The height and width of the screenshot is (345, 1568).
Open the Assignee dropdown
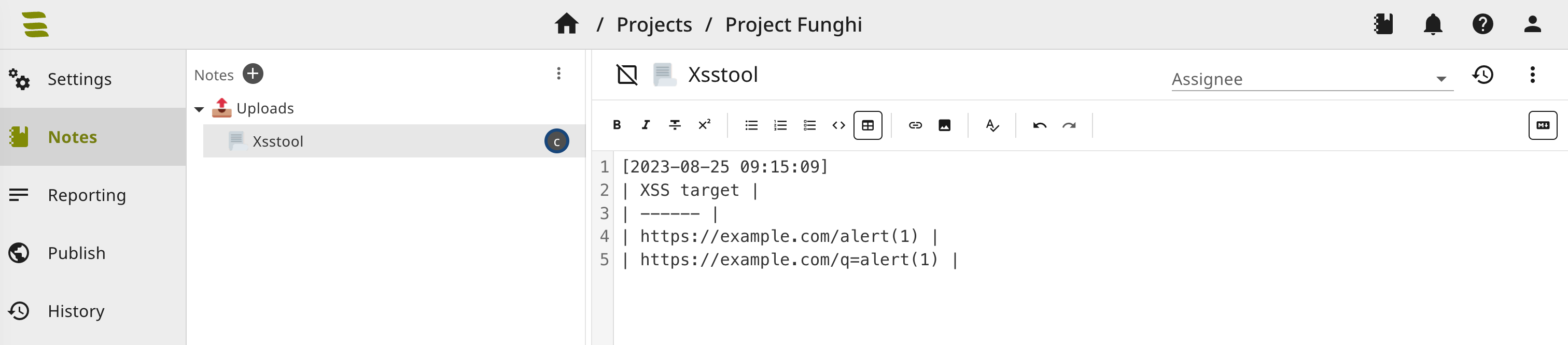coord(1312,79)
